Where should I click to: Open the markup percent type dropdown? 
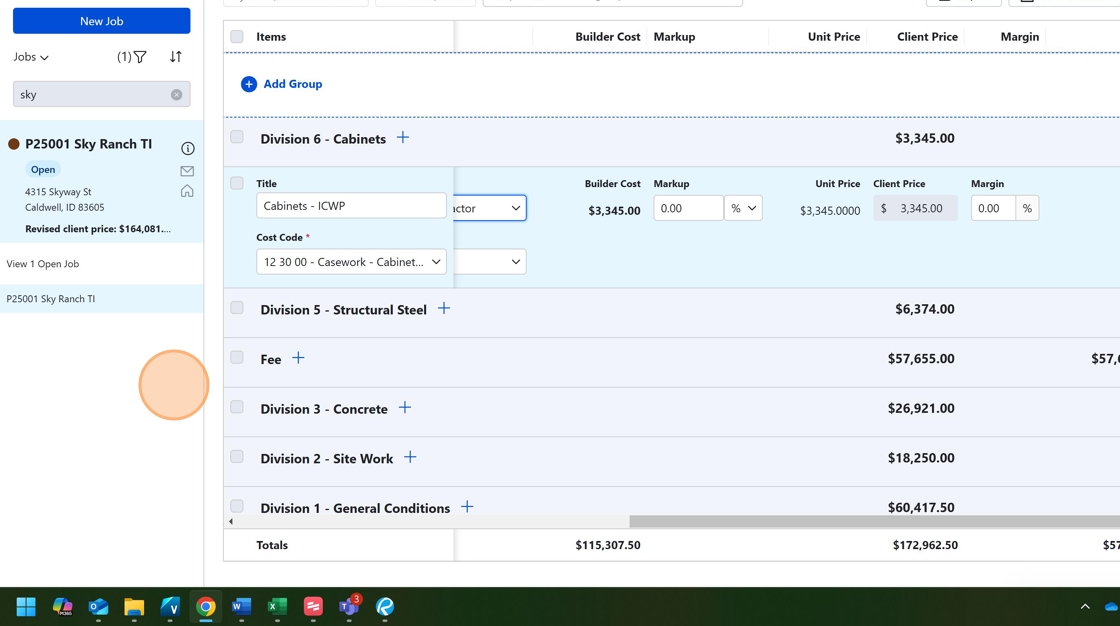tap(743, 208)
